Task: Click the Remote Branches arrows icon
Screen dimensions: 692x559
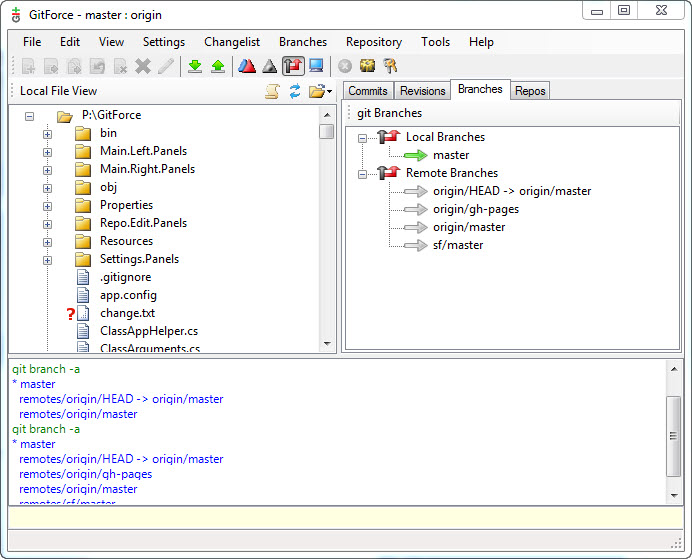Action: tap(389, 173)
